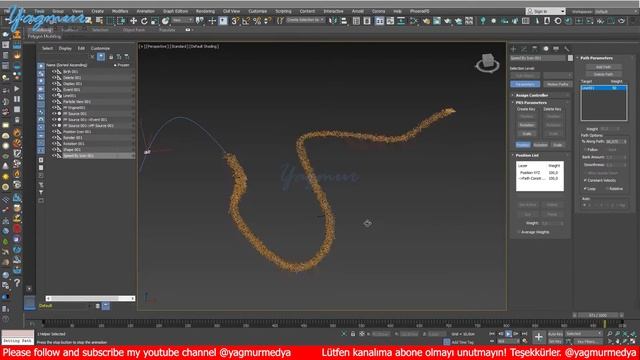Click the large plus Set Keys button
The image size is (640, 360).
(538, 337)
